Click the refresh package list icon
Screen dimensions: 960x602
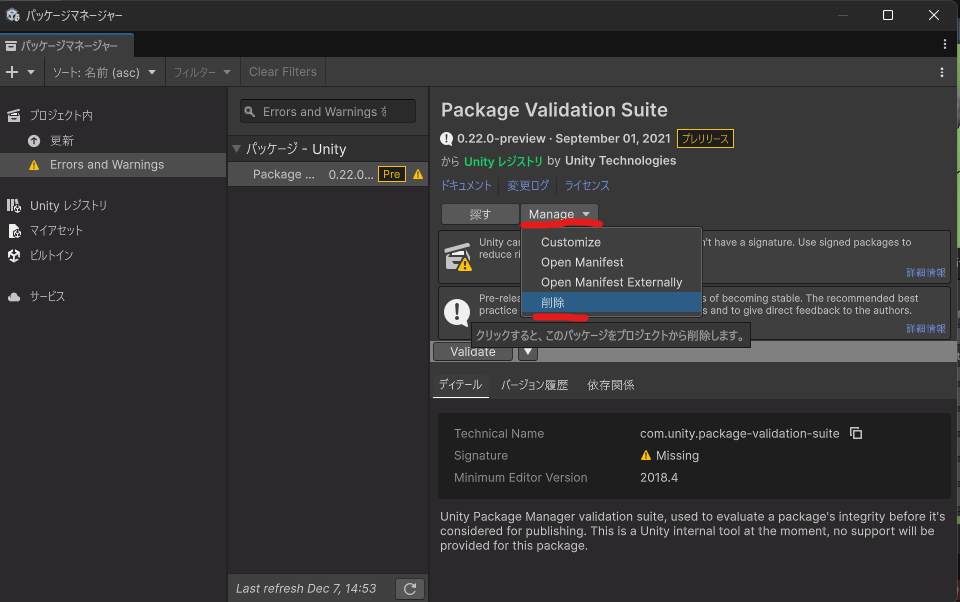pyautogui.click(x=408, y=588)
